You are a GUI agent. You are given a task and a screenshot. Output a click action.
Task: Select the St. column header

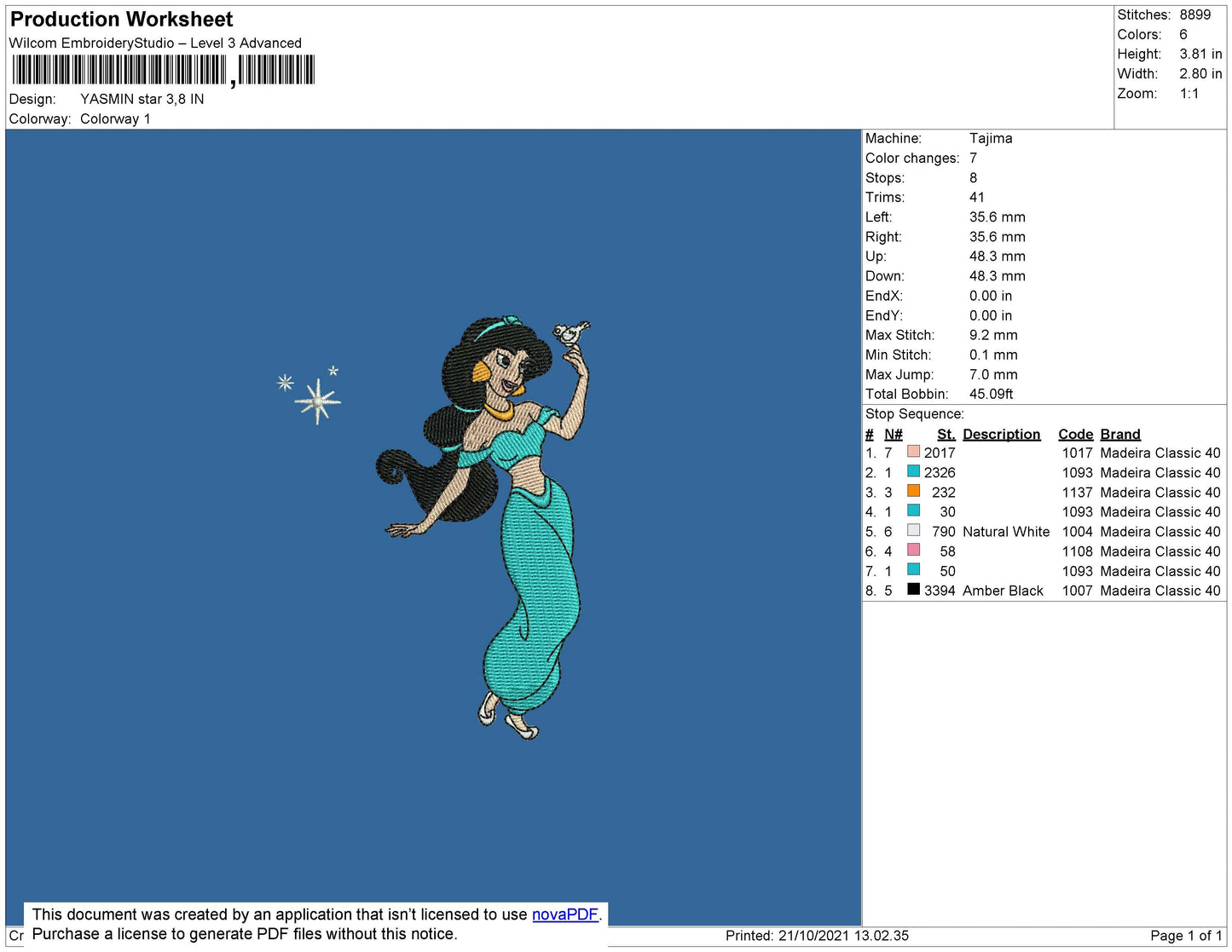[x=946, y=434]
